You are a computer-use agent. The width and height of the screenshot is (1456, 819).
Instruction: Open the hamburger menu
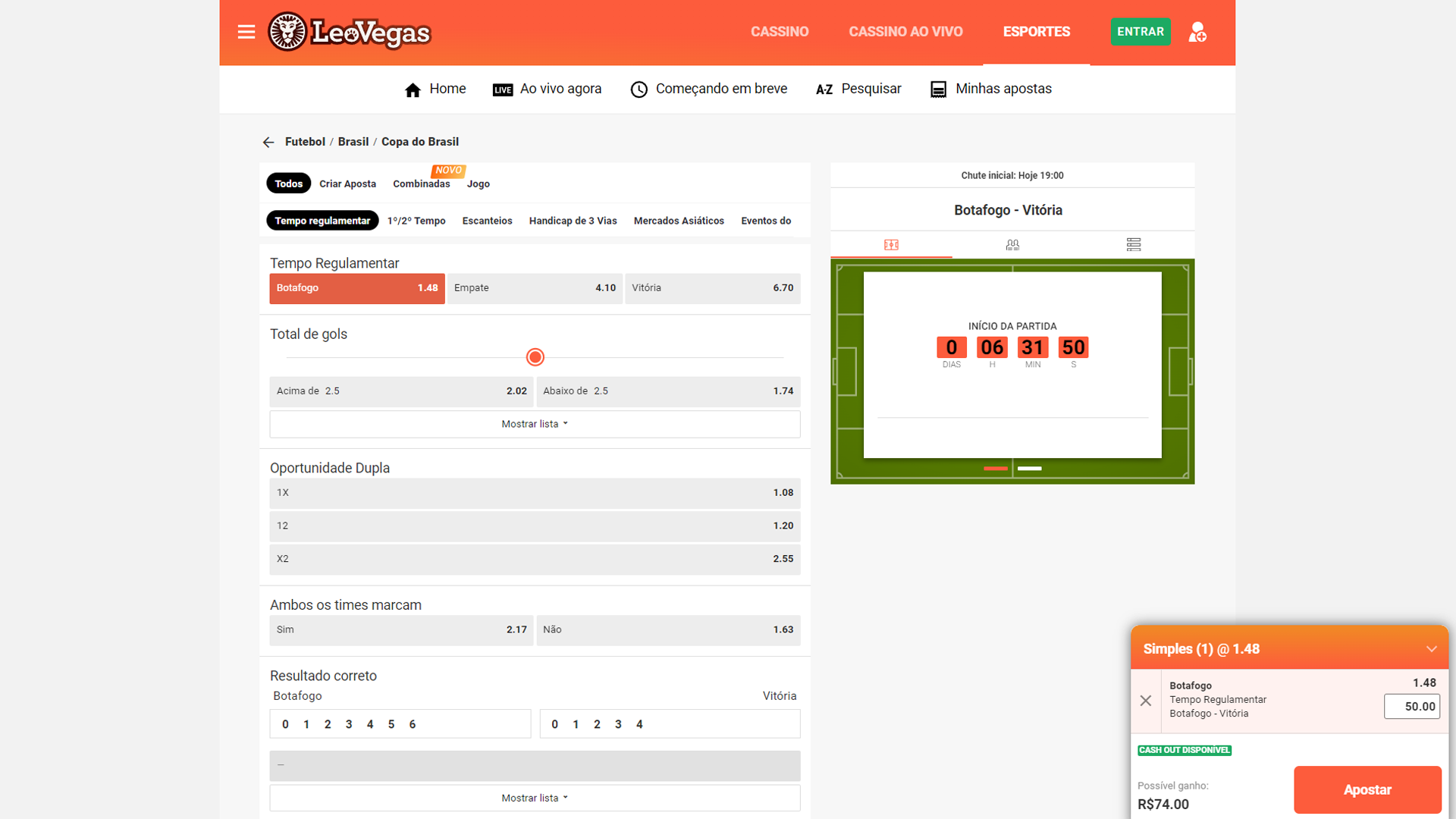click(x=246, y=32)
